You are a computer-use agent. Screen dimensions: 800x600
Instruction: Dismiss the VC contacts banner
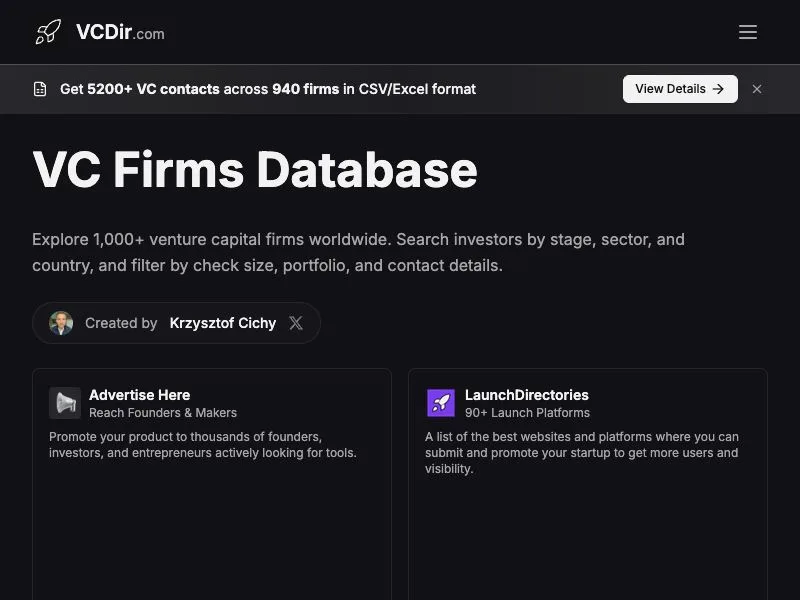(757, 89)
